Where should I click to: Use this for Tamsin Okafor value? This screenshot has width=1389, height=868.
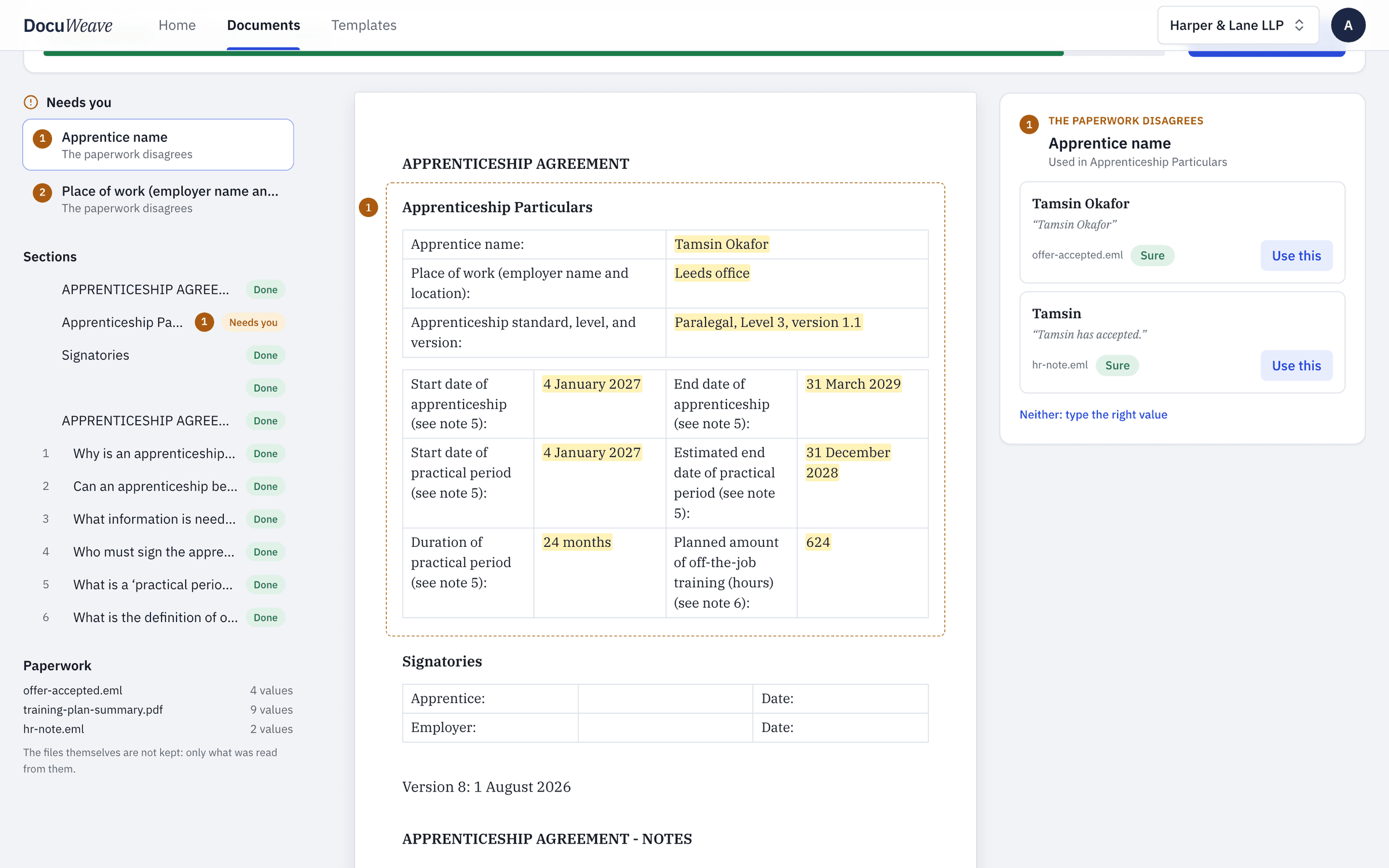(x=1296, y=255)
